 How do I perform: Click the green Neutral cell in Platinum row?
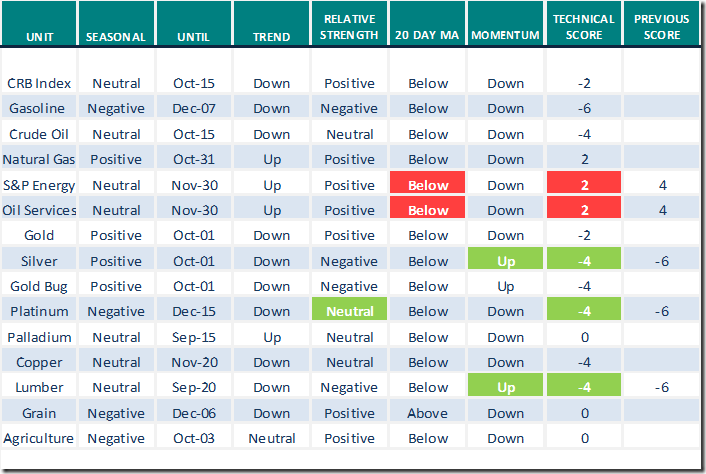click(x=349, y=311)
